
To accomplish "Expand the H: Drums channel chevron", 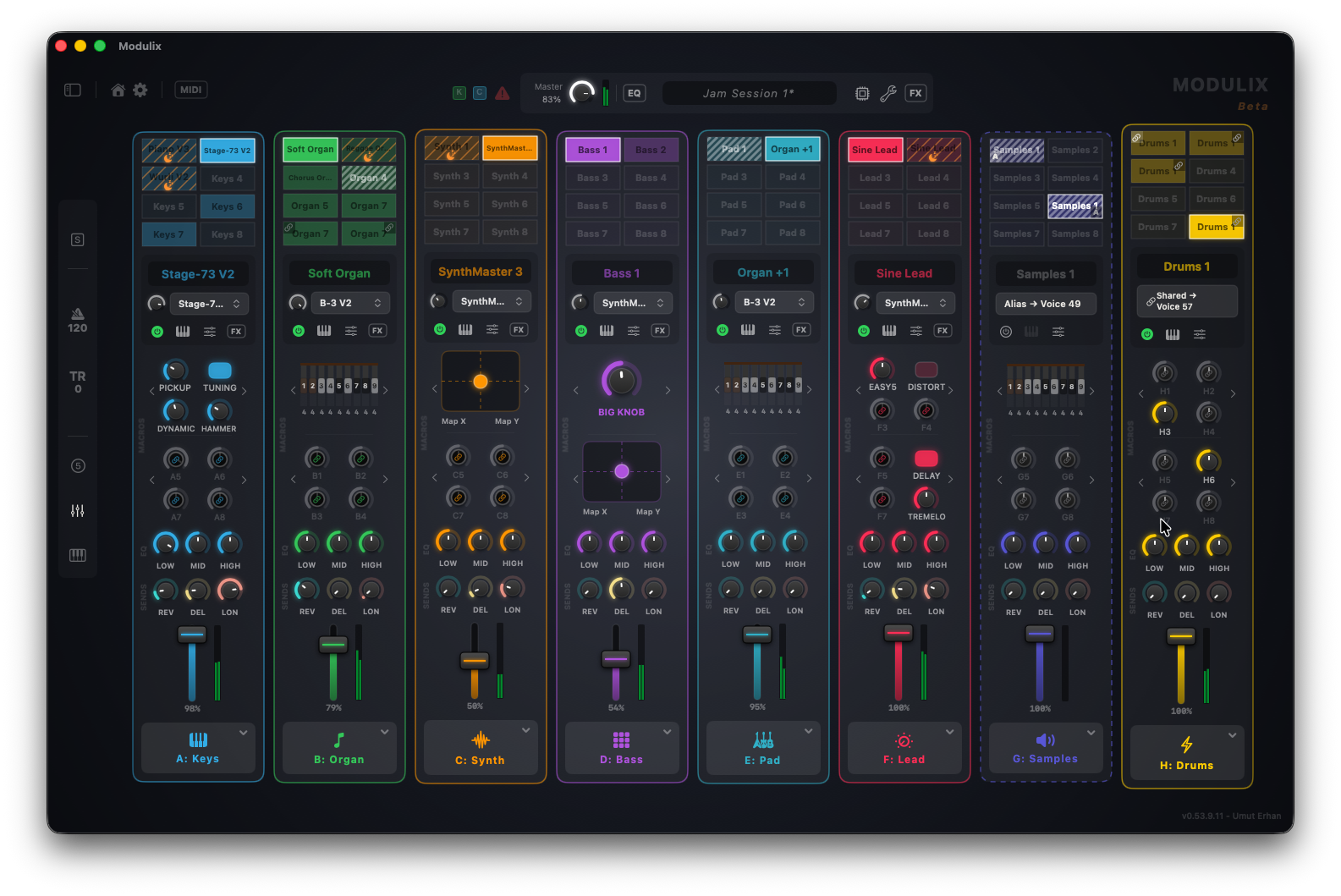I will point(1233,736).
